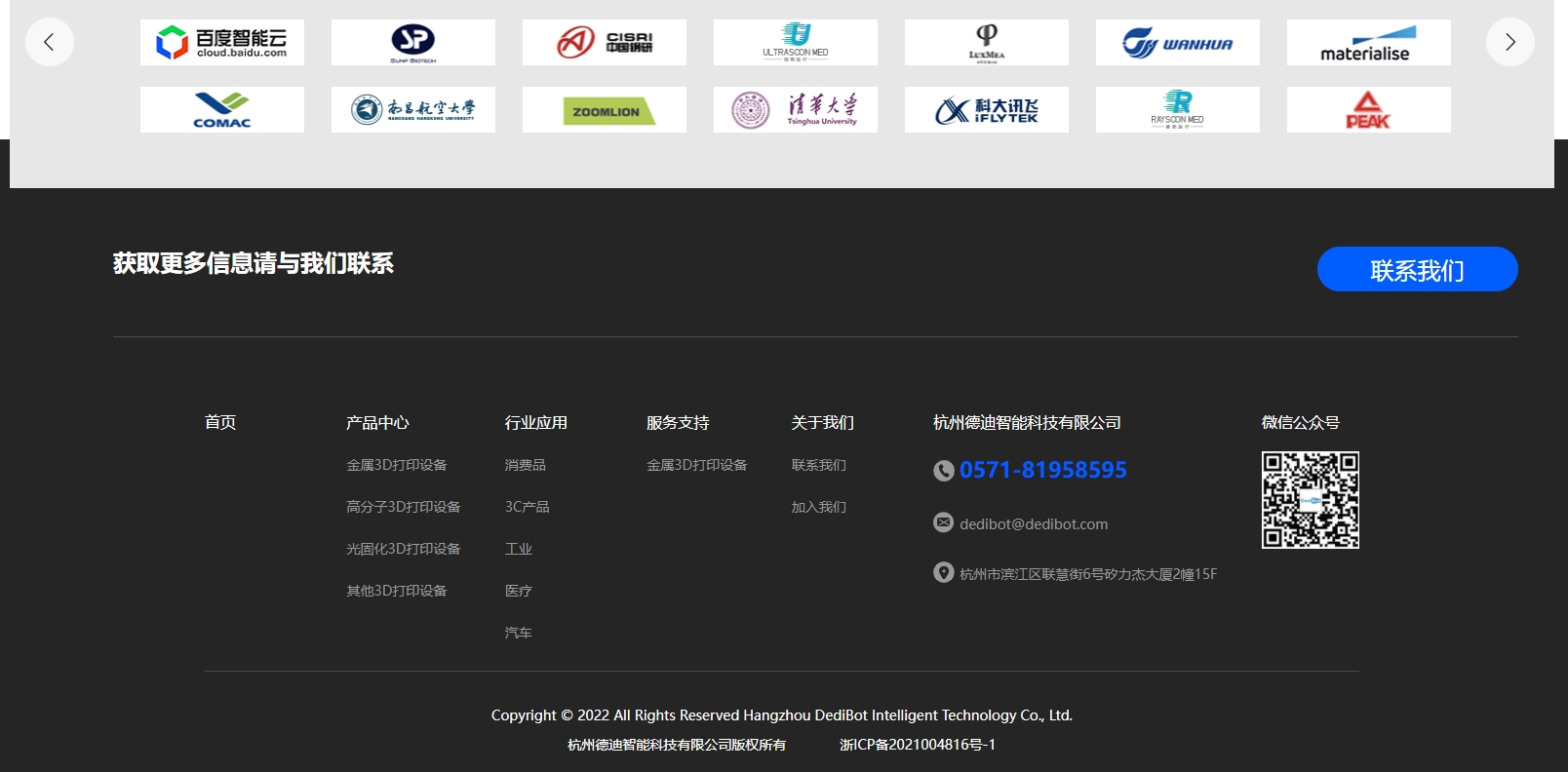Click the previous arrow on logo carousel
1568x772 pixels.
(50, 42)
